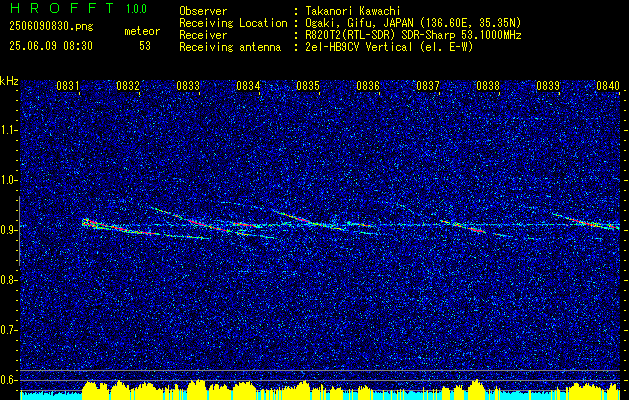The height and width of the screenshot is (400, 629).
Task: Click the 0832 time marker
Action: click(128, 85)
